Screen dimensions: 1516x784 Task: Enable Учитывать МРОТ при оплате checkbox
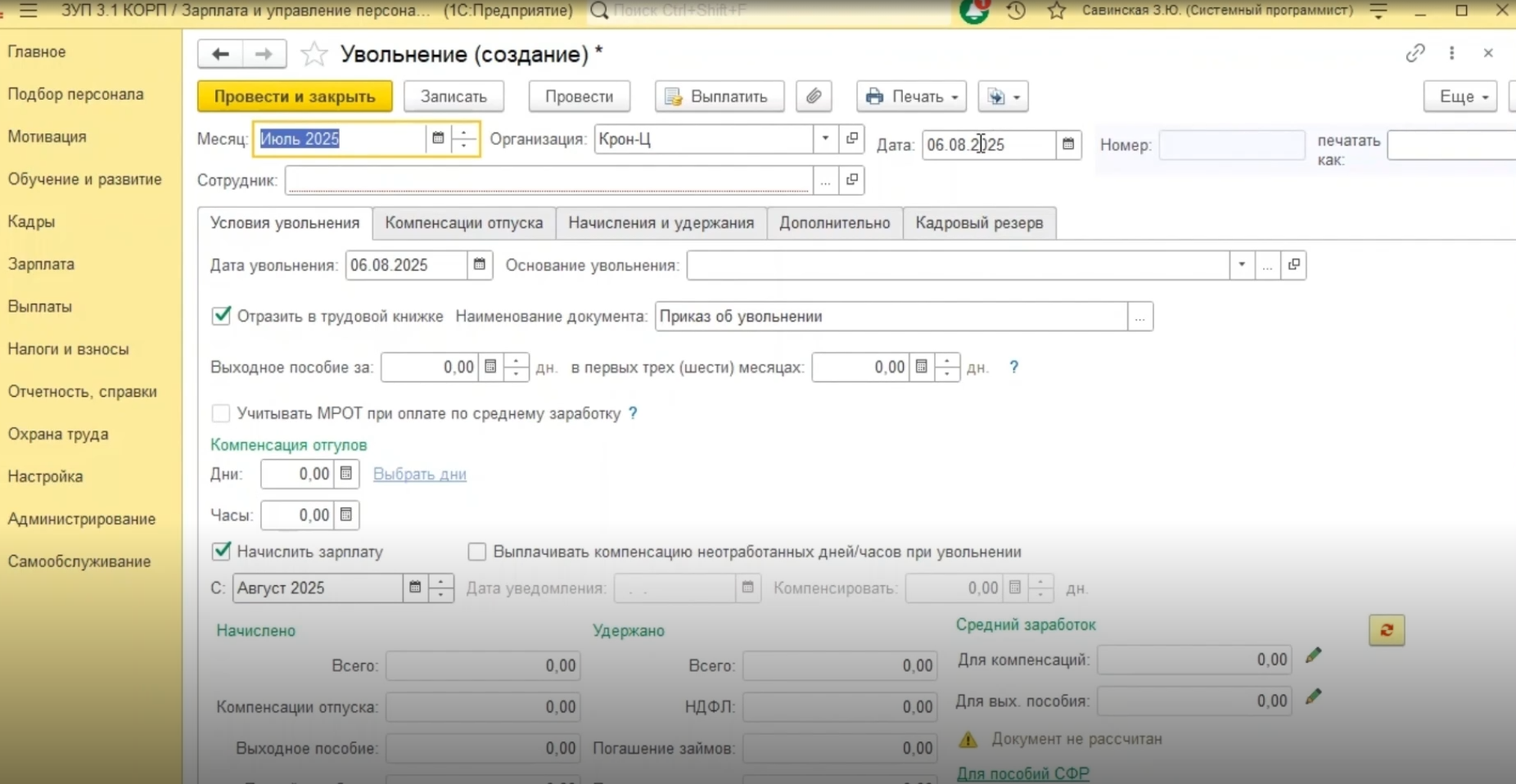click(x=221, y=413)
